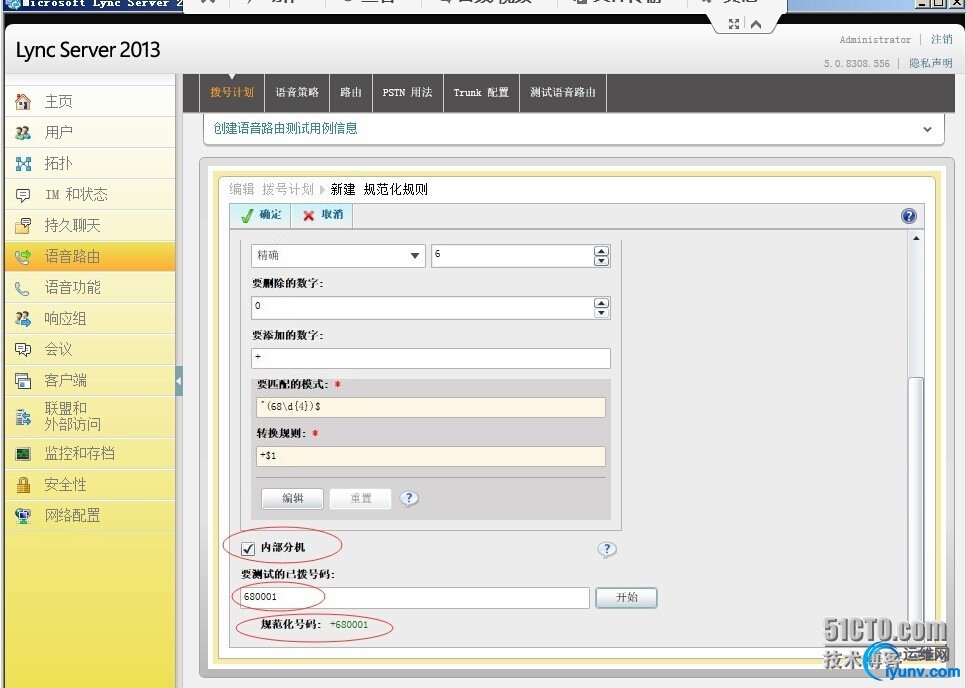The height and width of the screenshot is (688, 966).
Task: Click the 编辑 button under pattern fields
Action: (292, 498)
